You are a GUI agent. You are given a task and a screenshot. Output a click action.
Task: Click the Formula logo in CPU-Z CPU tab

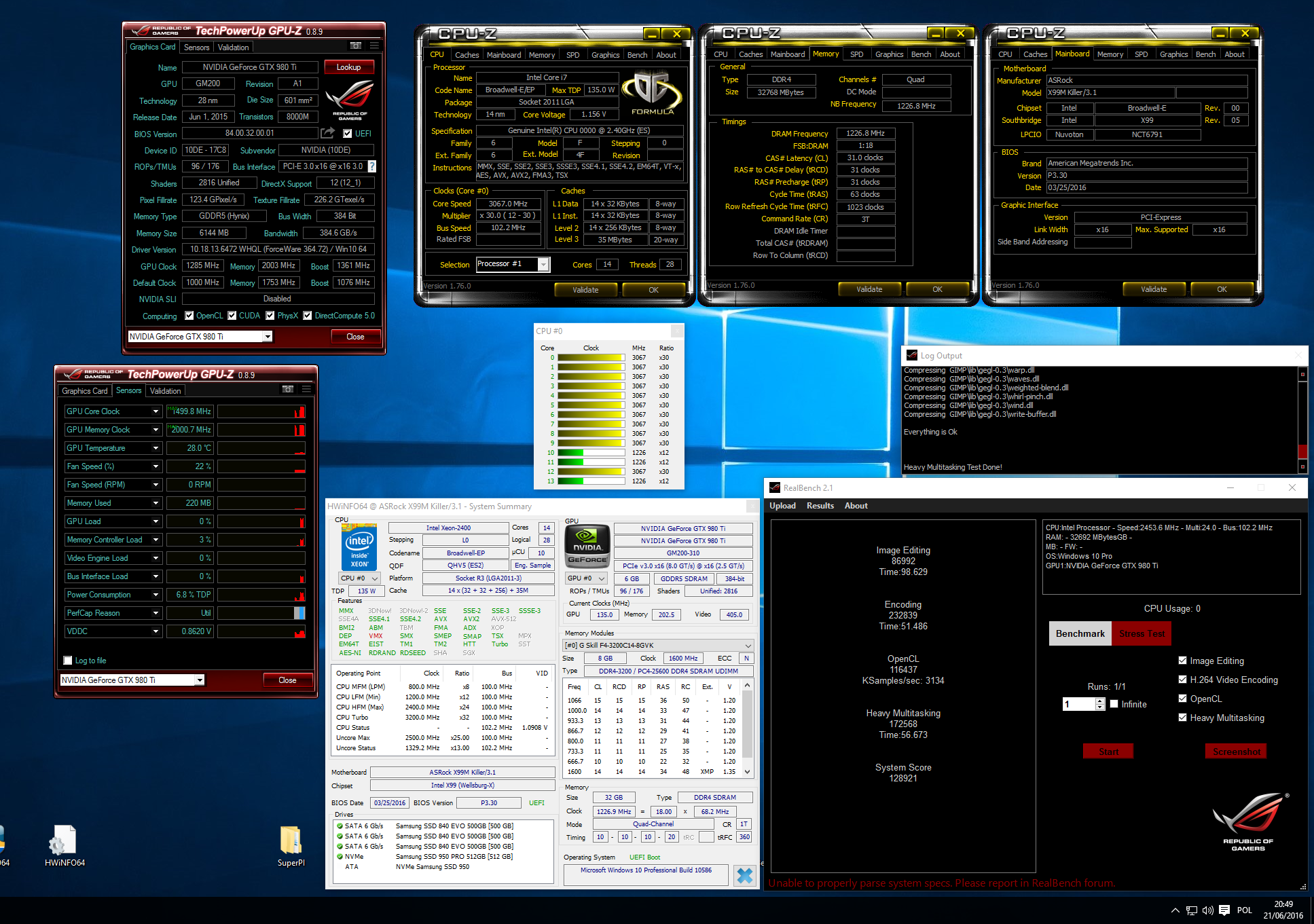click(x=653, y=94)
